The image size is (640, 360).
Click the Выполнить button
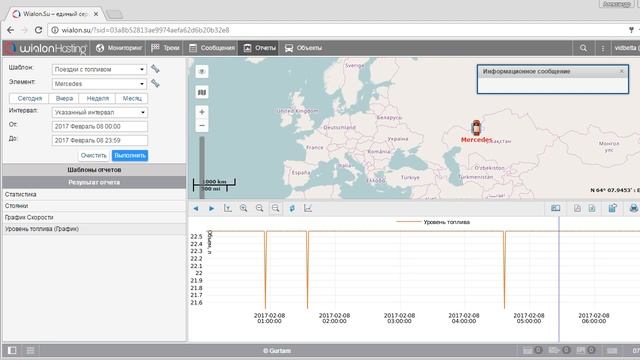pos(130,156)
